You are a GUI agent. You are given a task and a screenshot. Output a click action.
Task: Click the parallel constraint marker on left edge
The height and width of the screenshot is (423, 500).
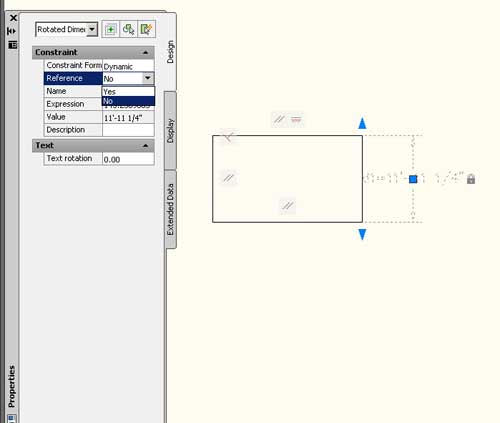click(x=229, y=178)
